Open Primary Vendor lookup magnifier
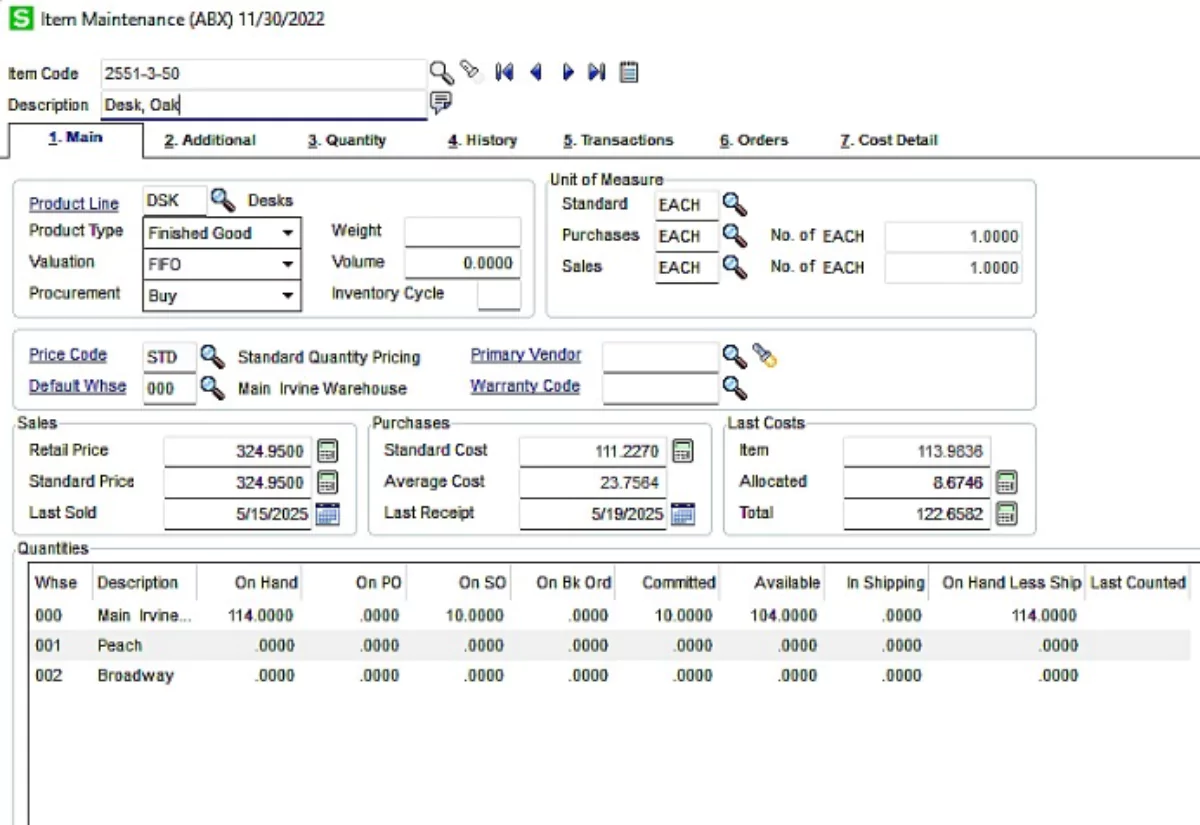Viewport: 1200px width, 825px height. click(x=735, y=355)
